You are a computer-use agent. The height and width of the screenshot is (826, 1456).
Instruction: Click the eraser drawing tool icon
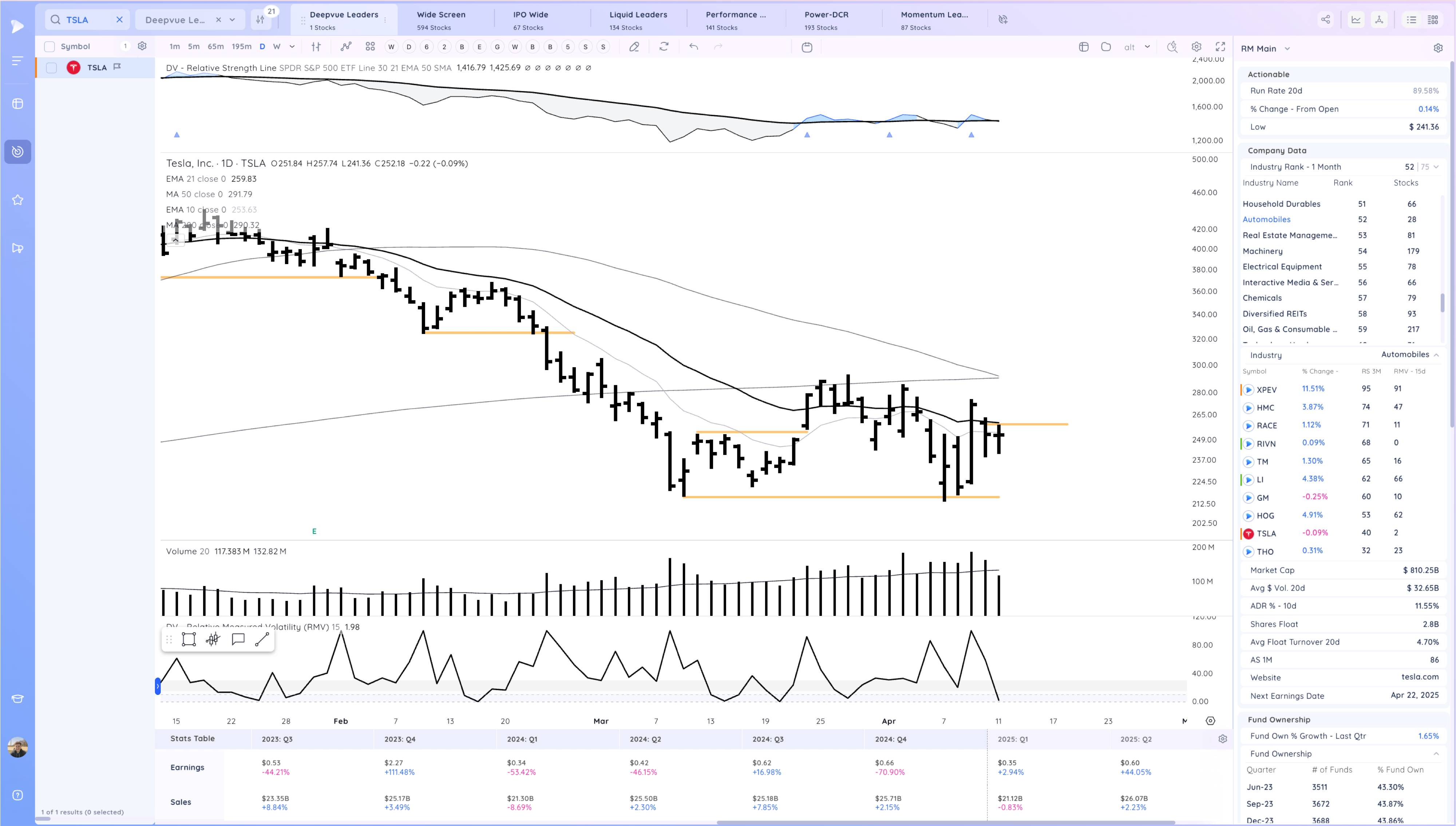coord(634,47)
